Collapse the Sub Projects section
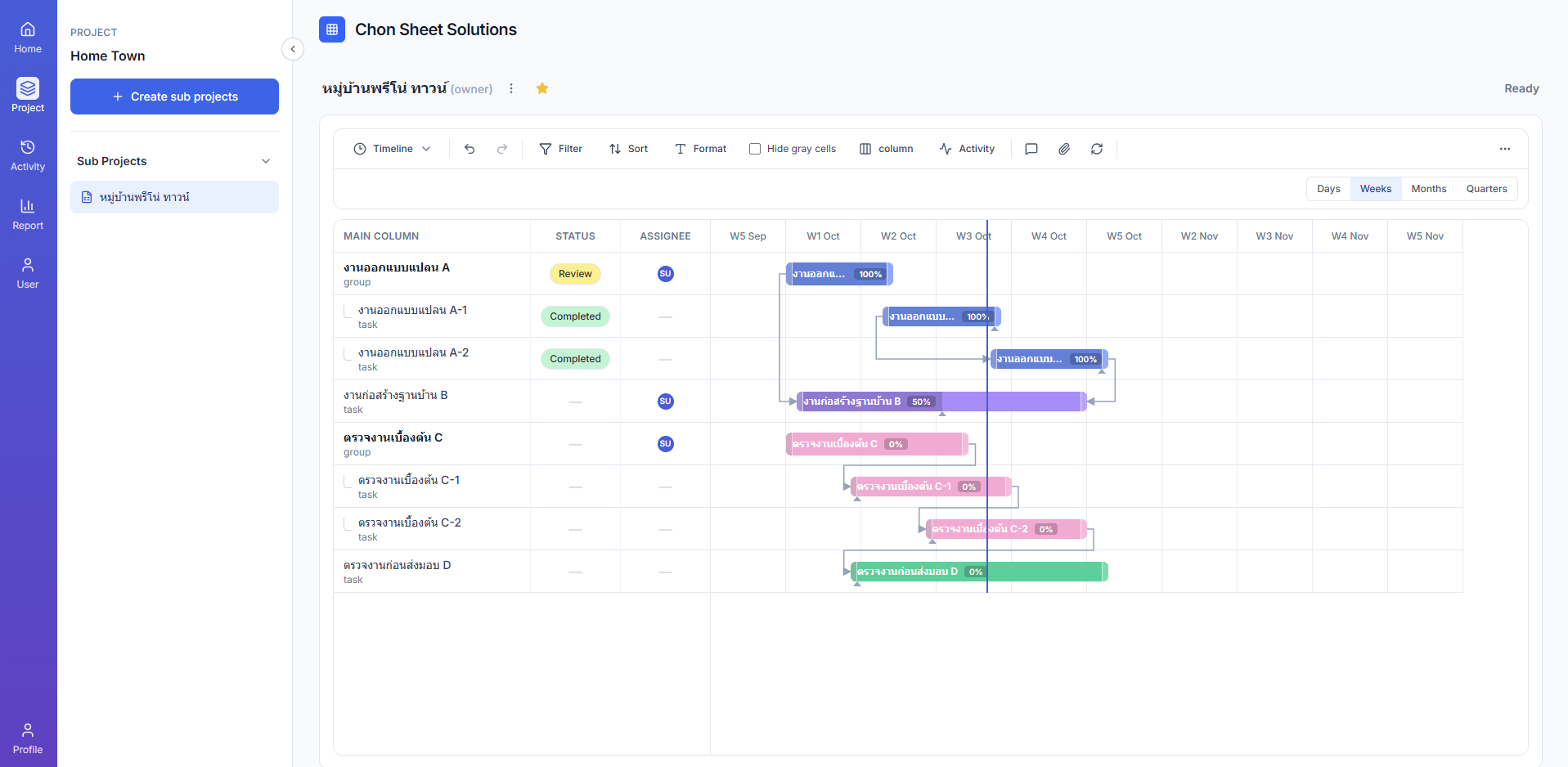1568x767 pixels. pos(266,161)
